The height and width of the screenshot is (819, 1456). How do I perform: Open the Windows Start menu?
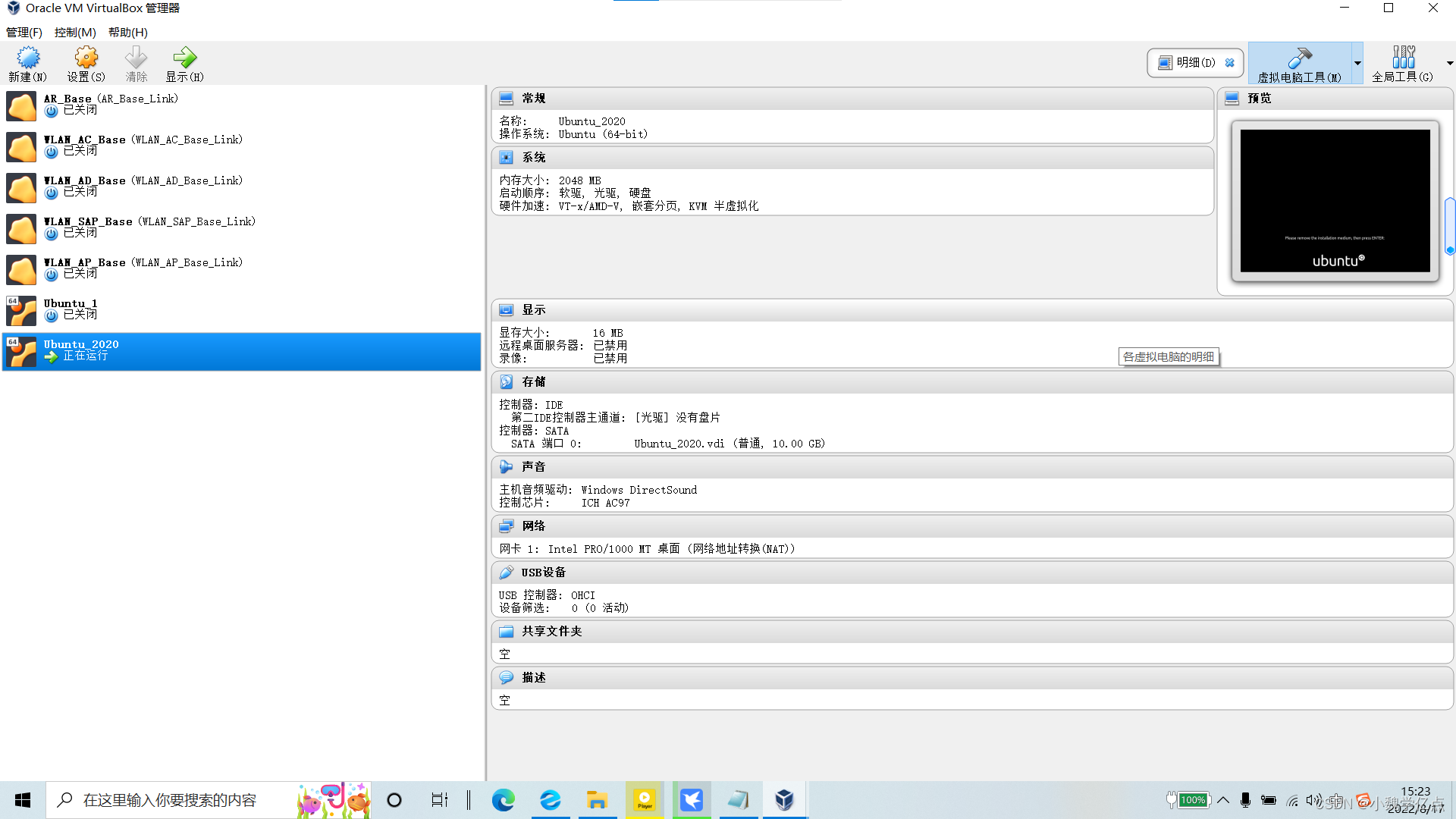coord(23,800)
